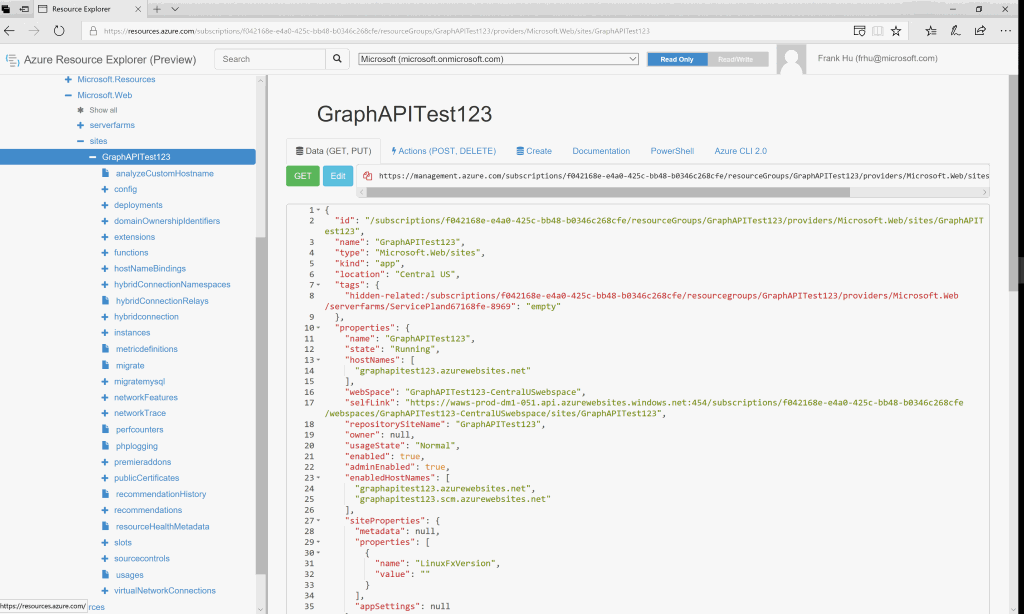Select the sourcecontrols tree item
The height and width of the screenshot is (614, 1024).
click(142, 558)
